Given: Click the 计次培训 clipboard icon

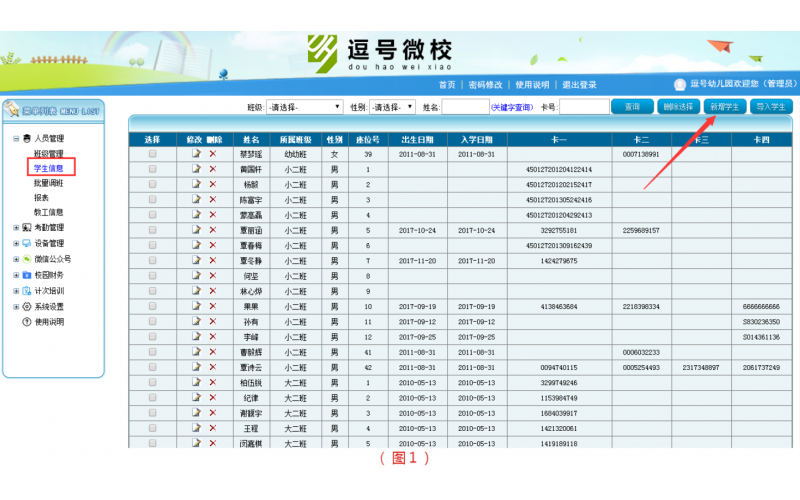Looking at the screenshot, I should [27, 291].
